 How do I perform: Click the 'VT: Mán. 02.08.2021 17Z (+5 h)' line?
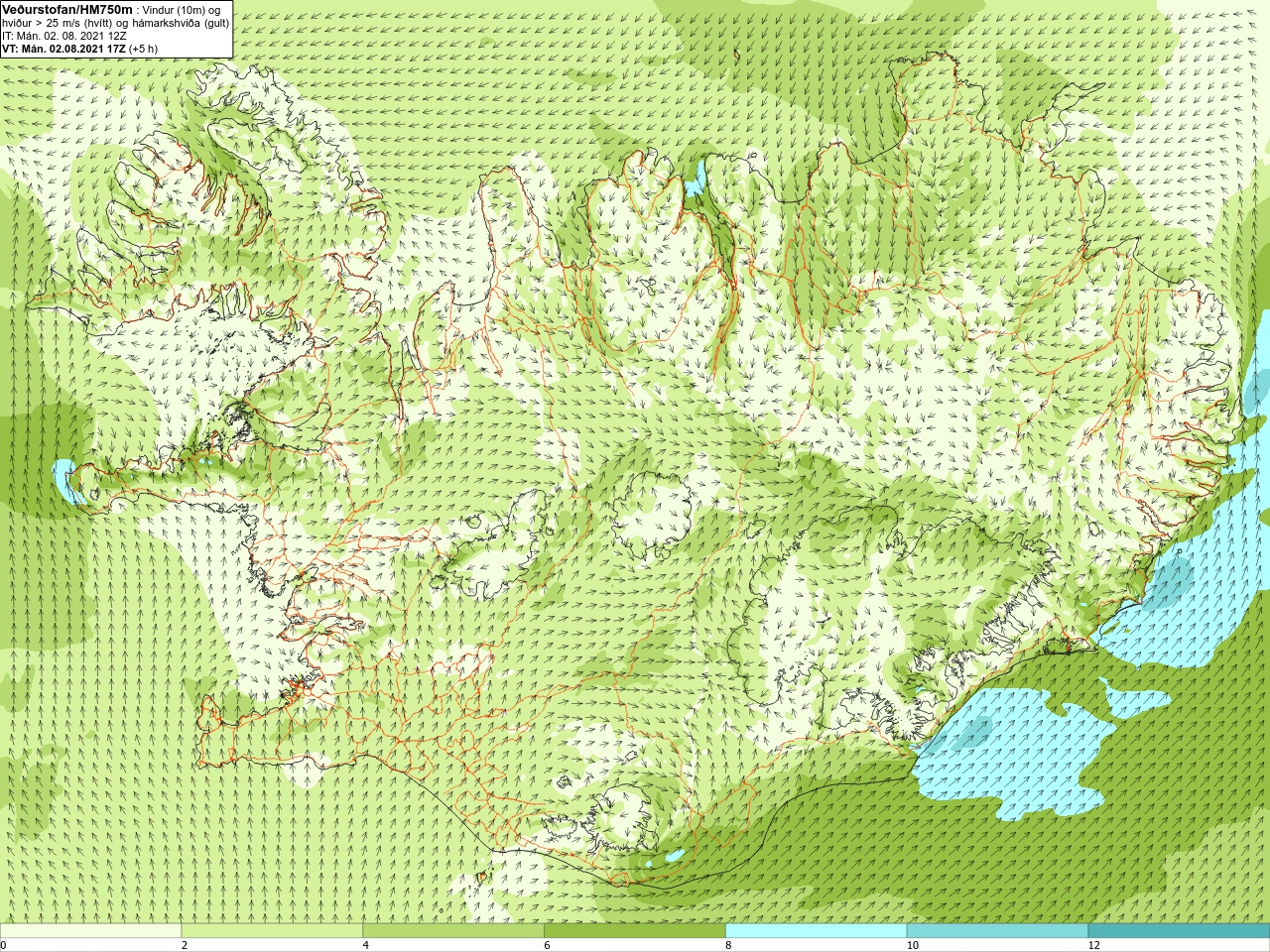(x=79, y=49)
